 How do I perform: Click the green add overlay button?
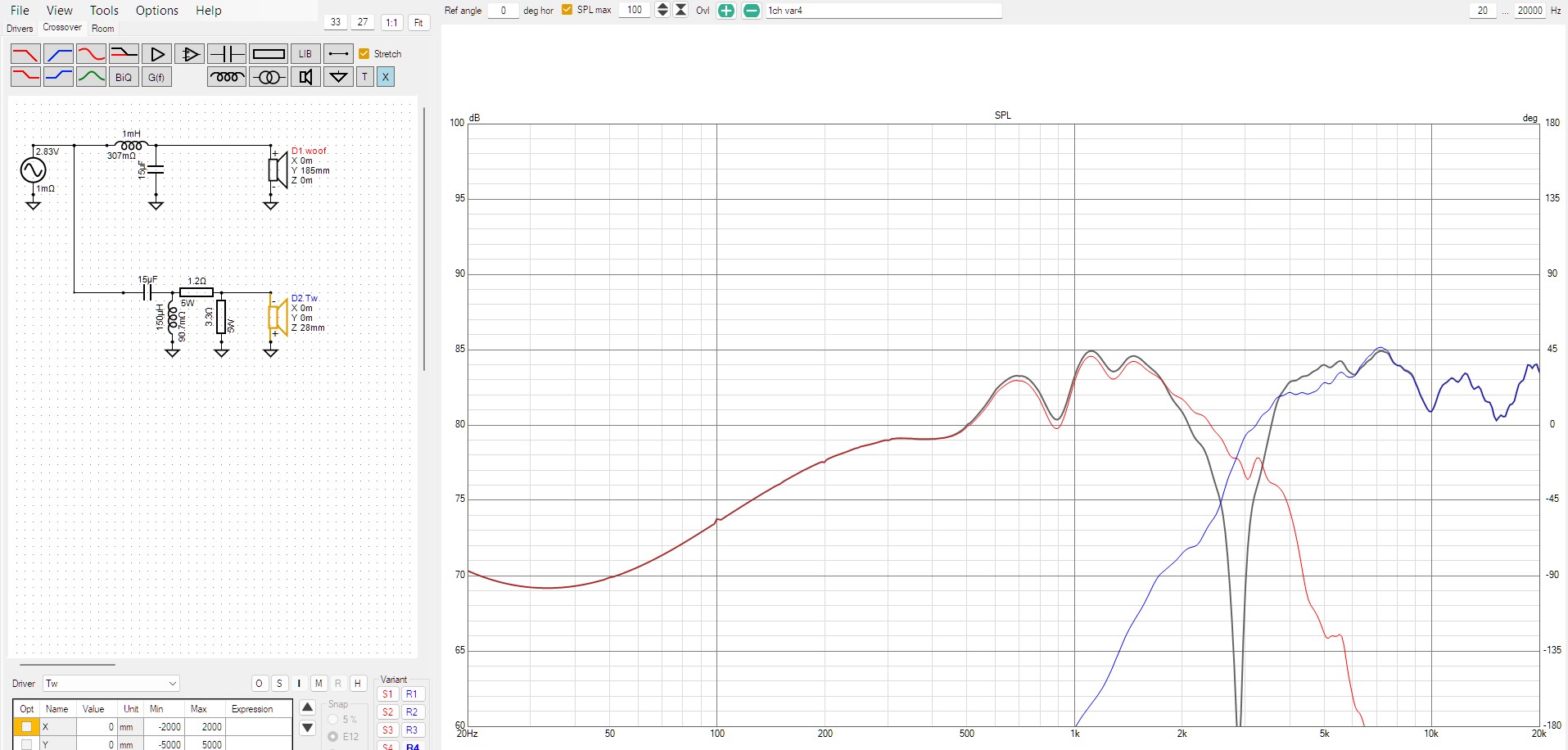[x=726, y=11]
